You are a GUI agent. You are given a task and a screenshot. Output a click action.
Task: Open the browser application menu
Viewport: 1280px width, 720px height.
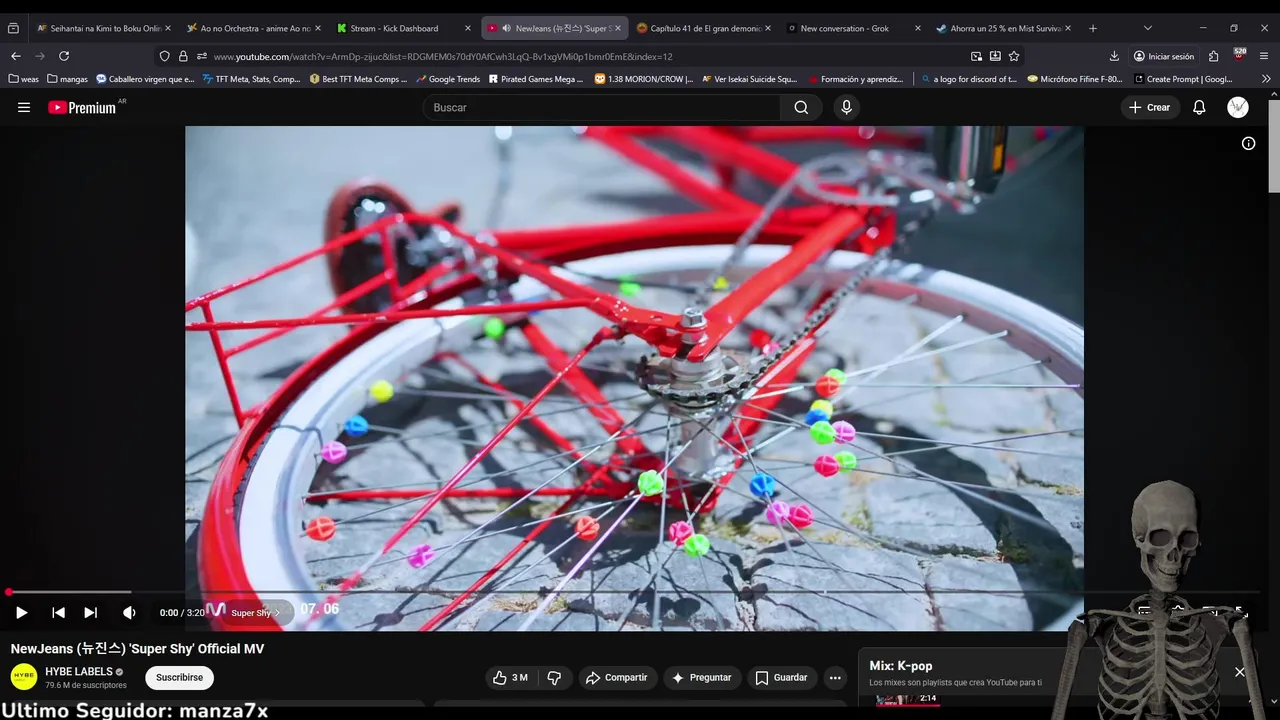1264,56
